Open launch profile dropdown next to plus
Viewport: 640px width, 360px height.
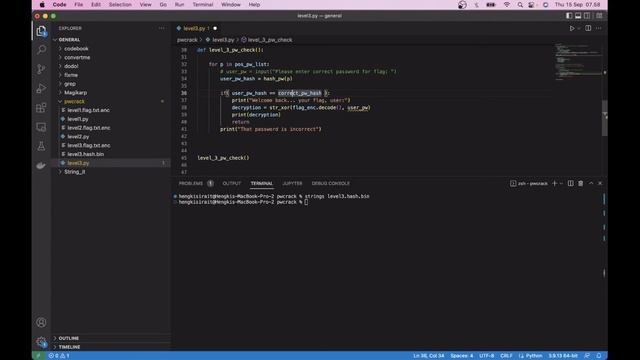(x=561, y=184)
